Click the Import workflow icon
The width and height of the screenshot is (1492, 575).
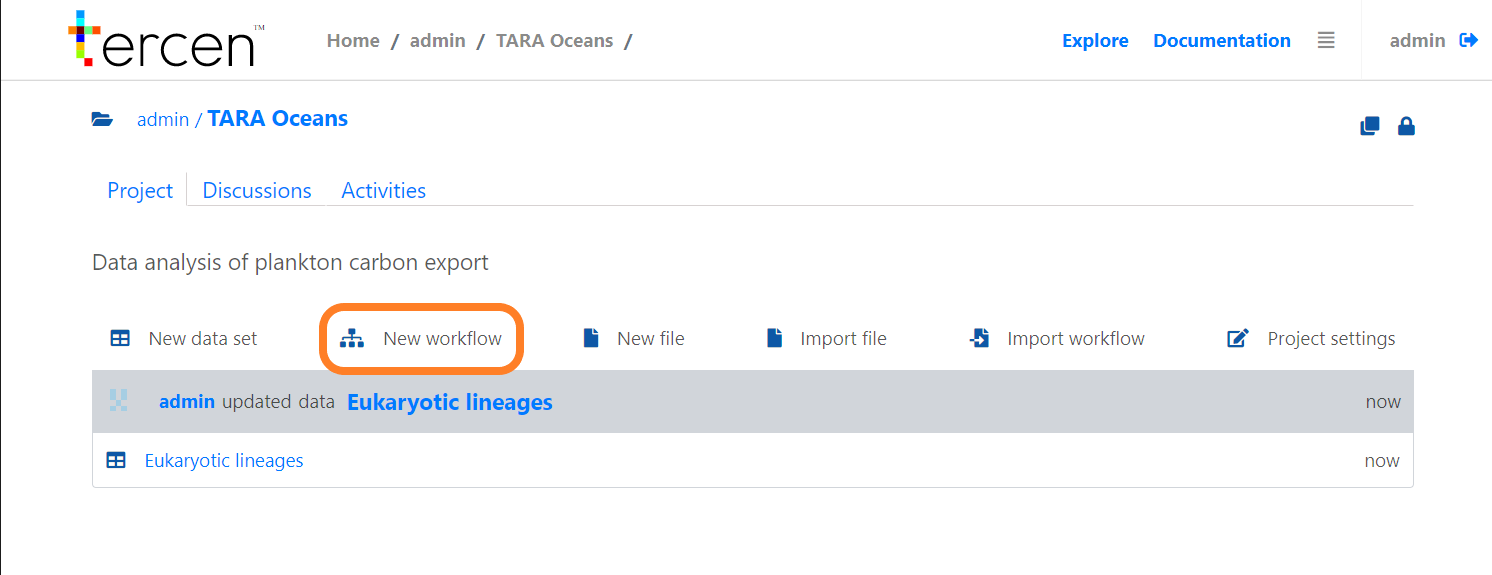[980, 339]
